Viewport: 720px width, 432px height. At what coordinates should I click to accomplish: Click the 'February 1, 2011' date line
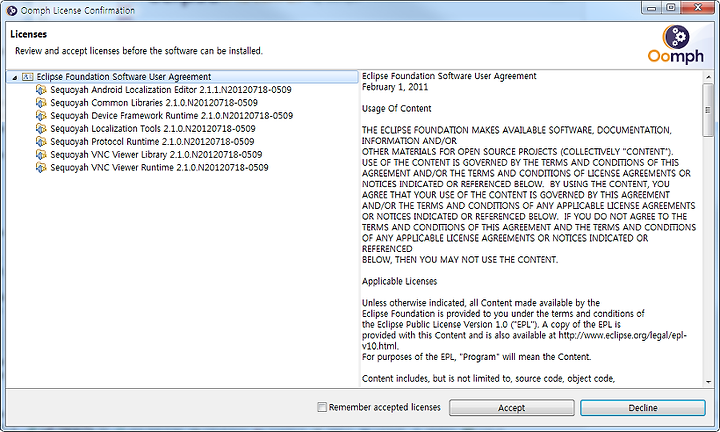click(395, 87)
